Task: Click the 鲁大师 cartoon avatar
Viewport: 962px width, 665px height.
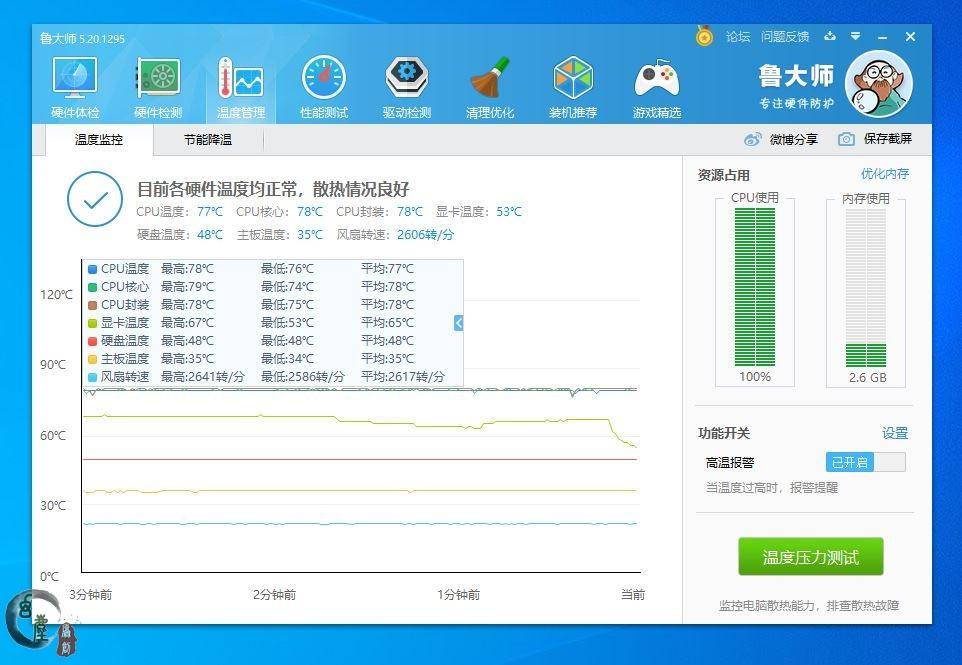Action: coord(879,84)
